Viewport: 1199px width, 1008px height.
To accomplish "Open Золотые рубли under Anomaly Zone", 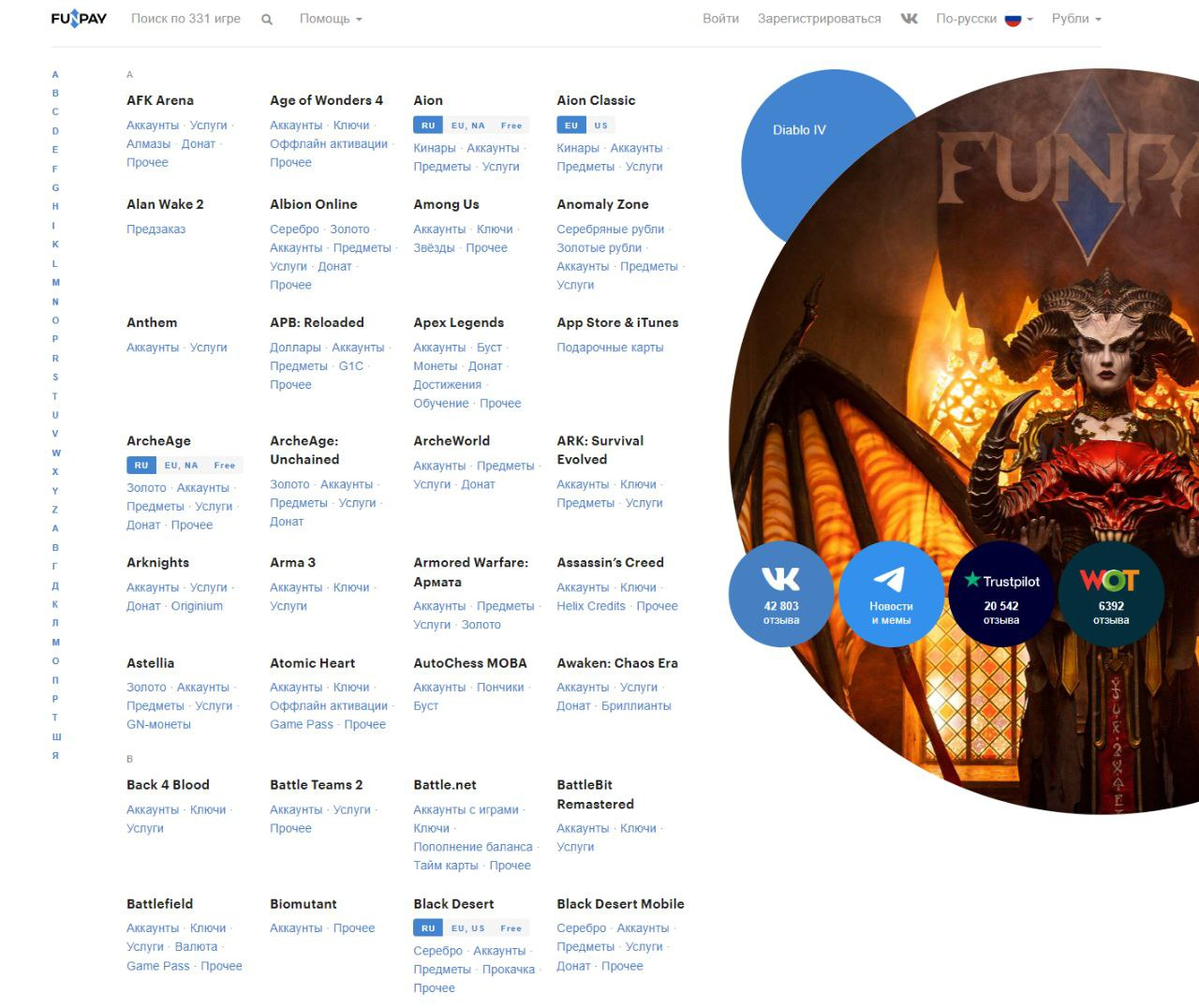I will [x=599, y=247].
